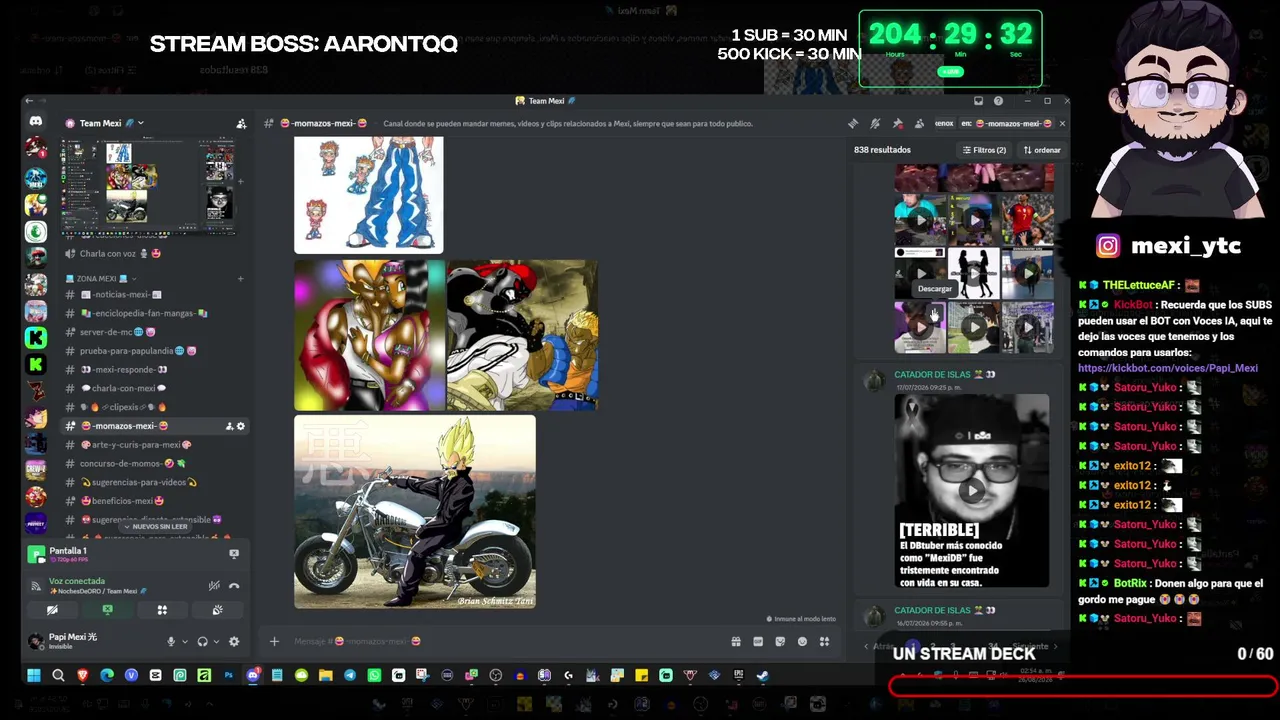Open microphone input options arrow
Screen dimensions: 1280x720
[184, 641]
